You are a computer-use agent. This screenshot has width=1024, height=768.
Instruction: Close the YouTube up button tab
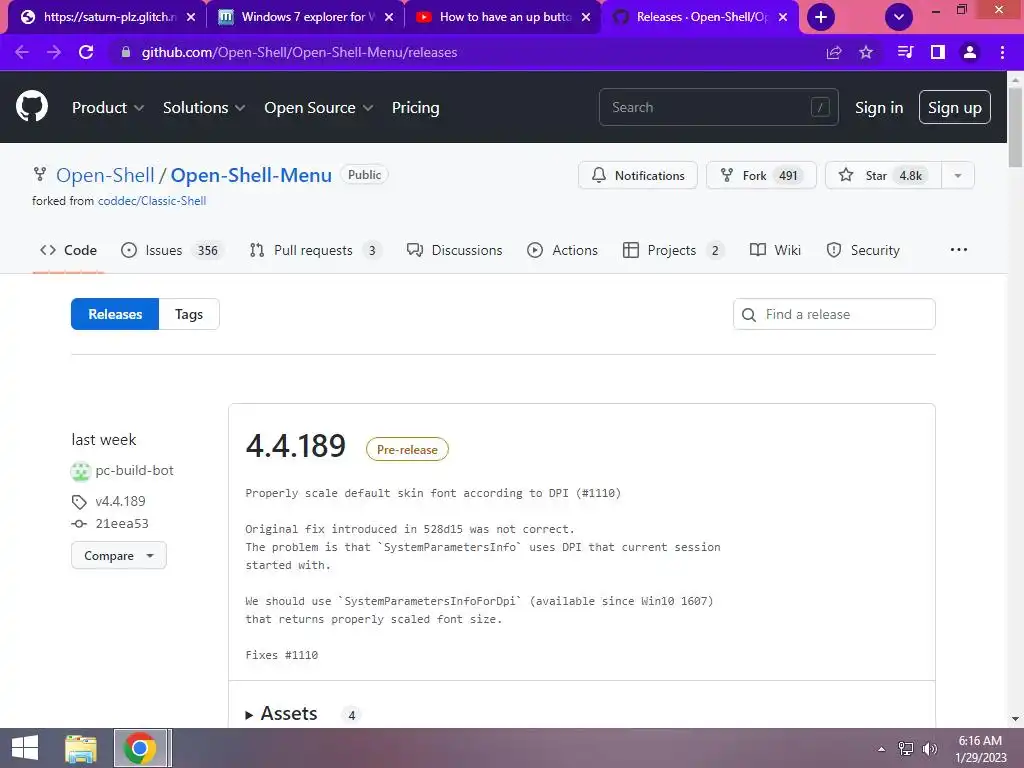(586, 17)
